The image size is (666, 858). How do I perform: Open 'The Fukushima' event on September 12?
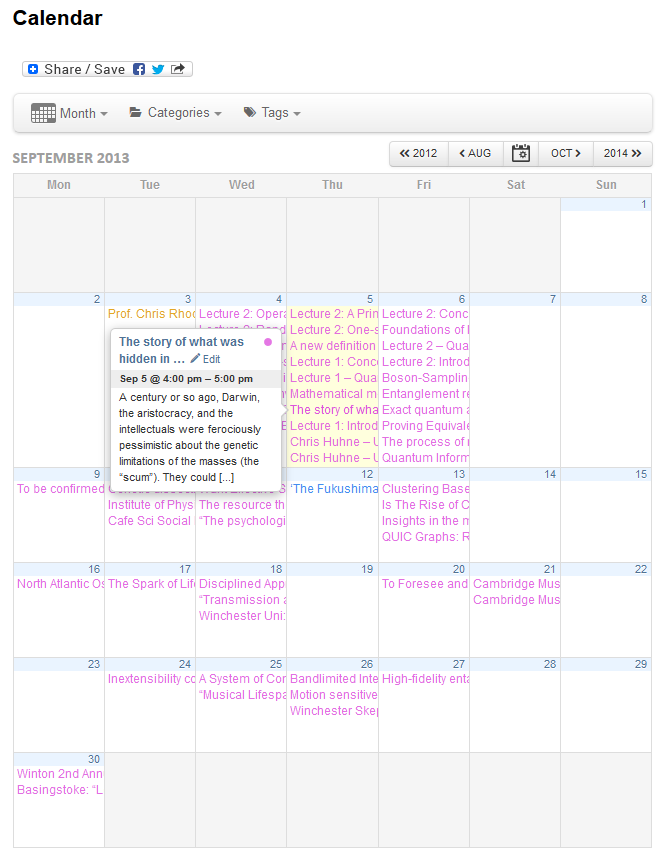[x=334, y=489]
